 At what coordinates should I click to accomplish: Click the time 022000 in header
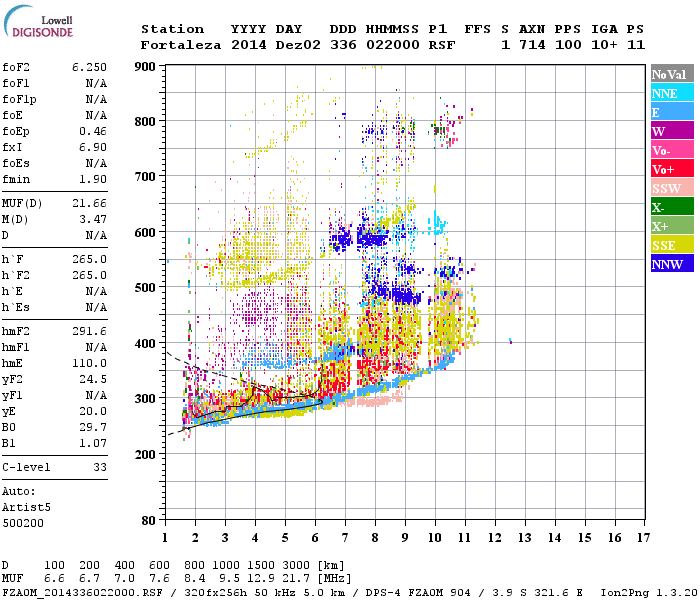(393, 45)
